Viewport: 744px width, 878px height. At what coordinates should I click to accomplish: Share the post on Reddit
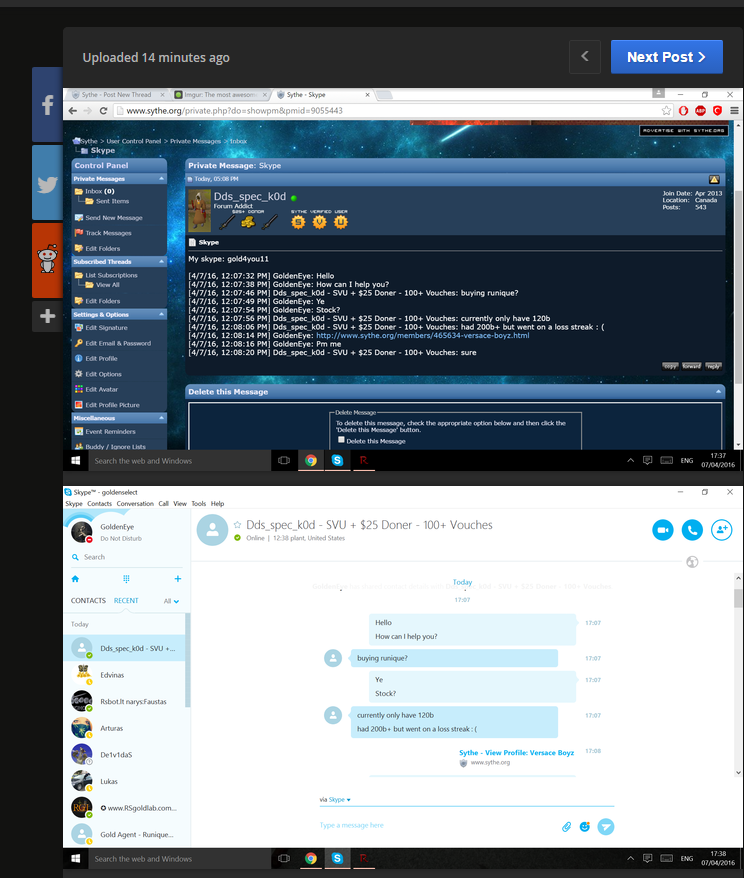coord(48,260)
